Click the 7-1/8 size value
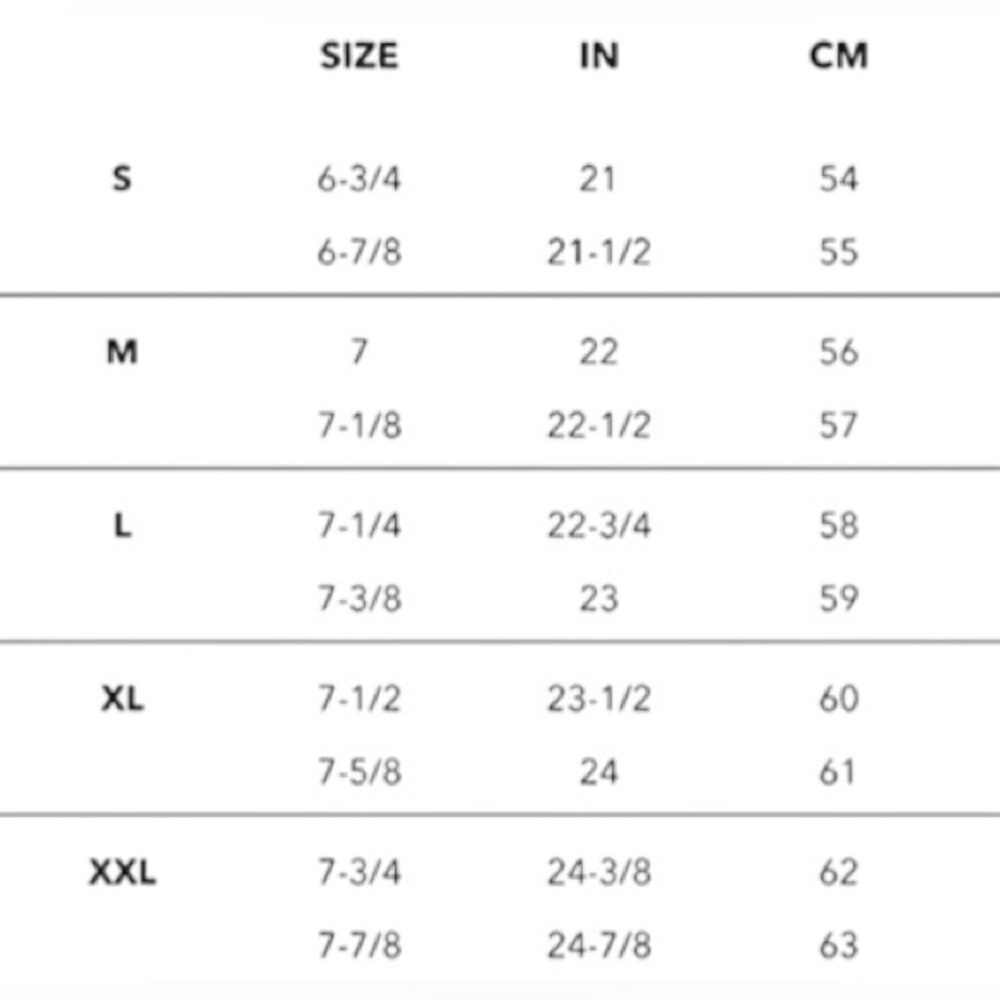The image size is (1000, 1000). pyautogui.click(x=359, y=426)
